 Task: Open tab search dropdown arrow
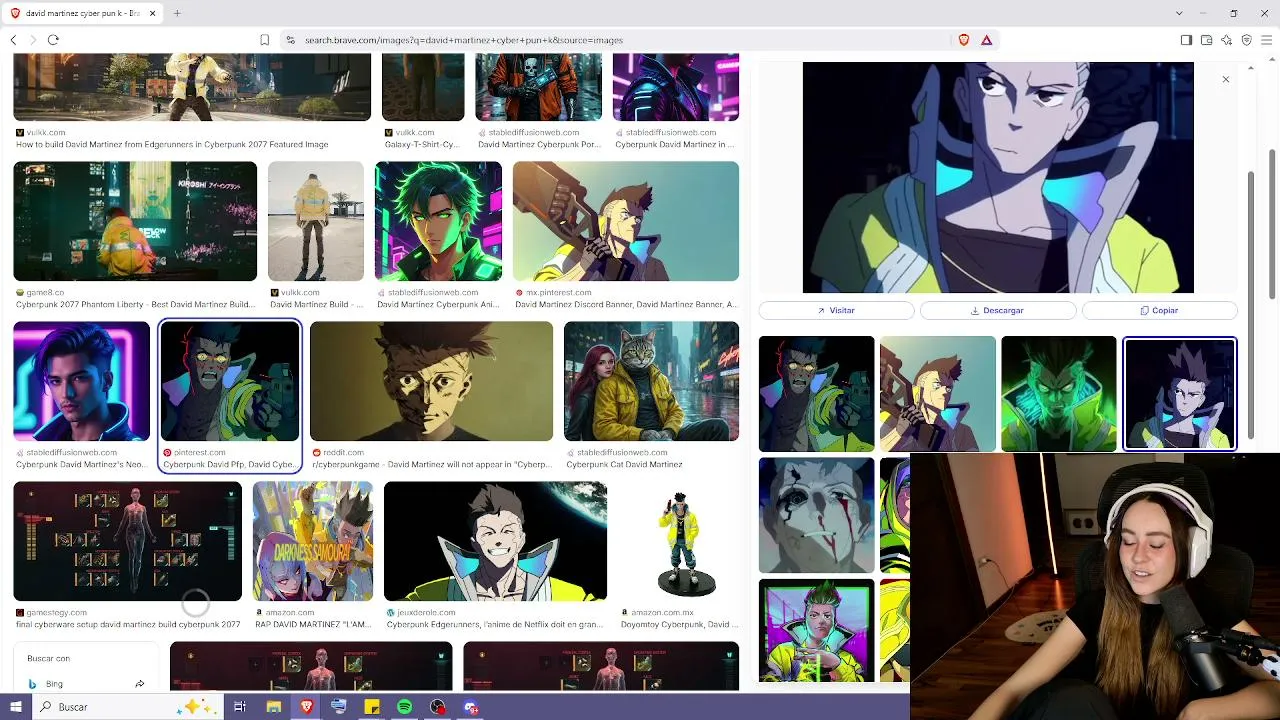pos(1179,13)
